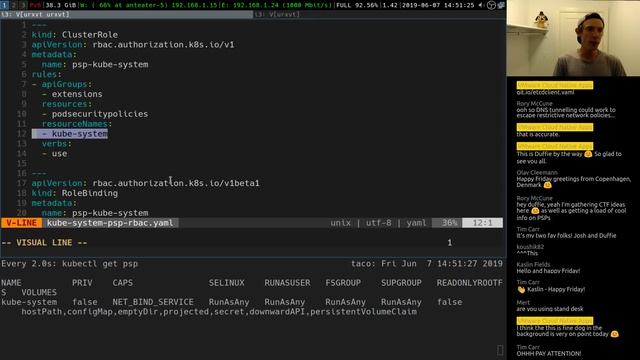Click the presenter's webcam video feed

(x=573, y=38)
